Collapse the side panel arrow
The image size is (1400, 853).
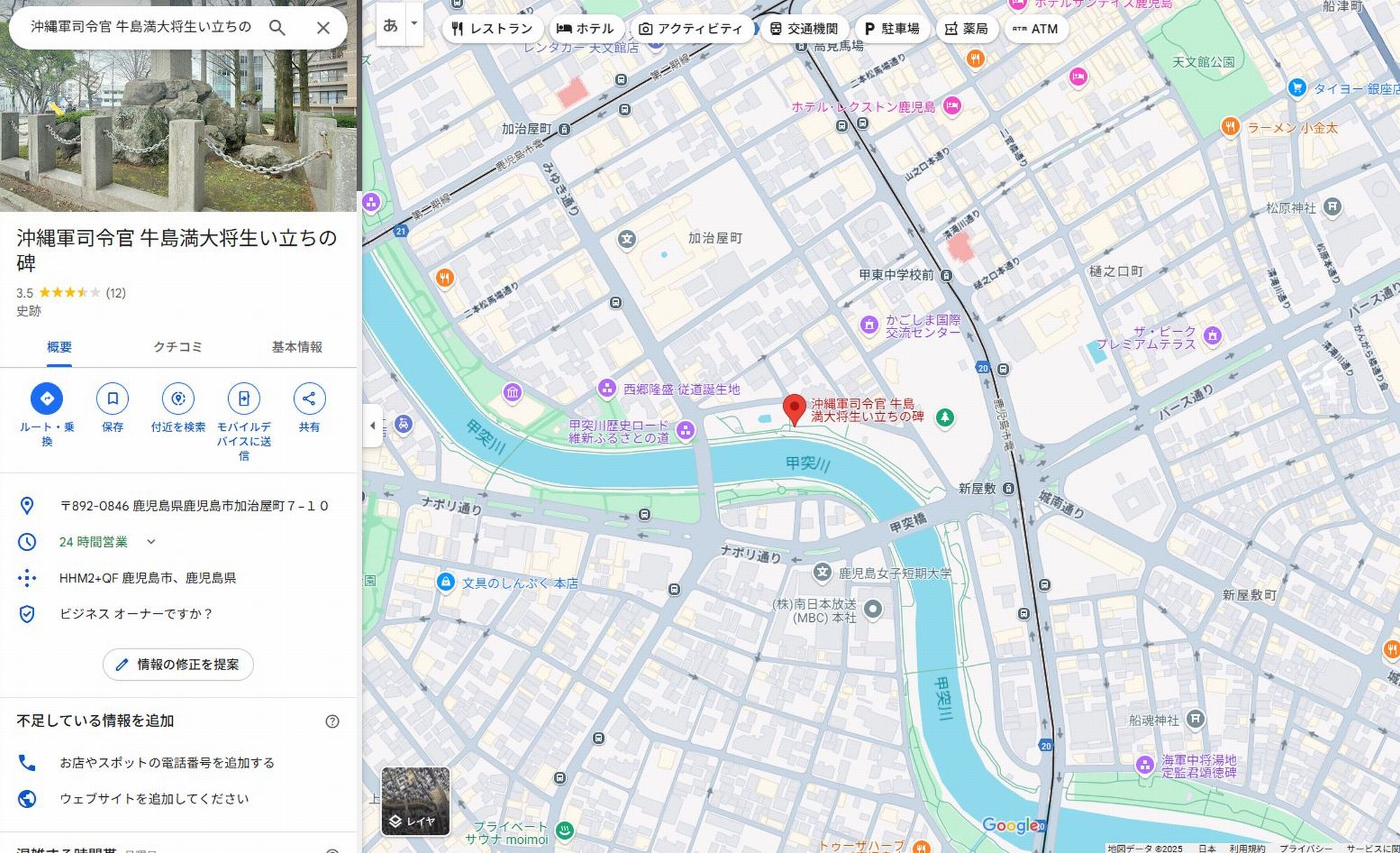tap(372, 425)
